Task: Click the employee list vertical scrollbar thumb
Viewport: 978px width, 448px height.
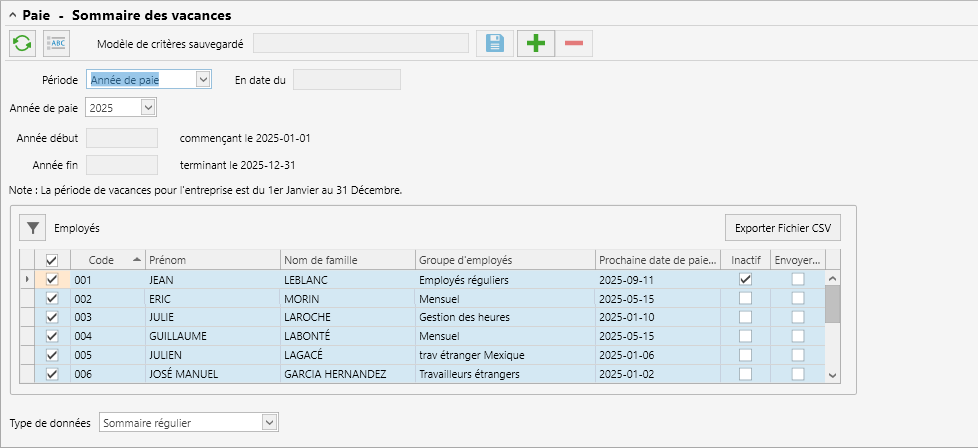Action: pos(833,304)
